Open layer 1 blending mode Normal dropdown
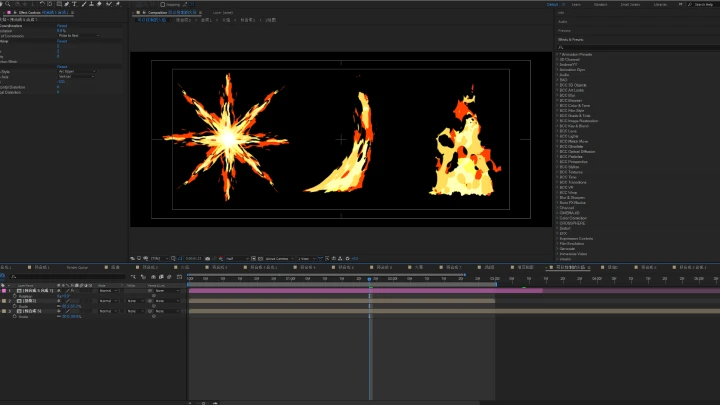Screen dimensions: 720x405 pos(107,291)
